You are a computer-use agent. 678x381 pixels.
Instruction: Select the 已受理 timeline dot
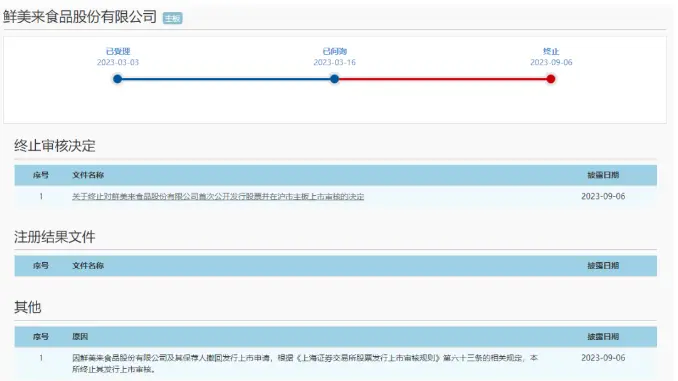(x=118, y=79)
